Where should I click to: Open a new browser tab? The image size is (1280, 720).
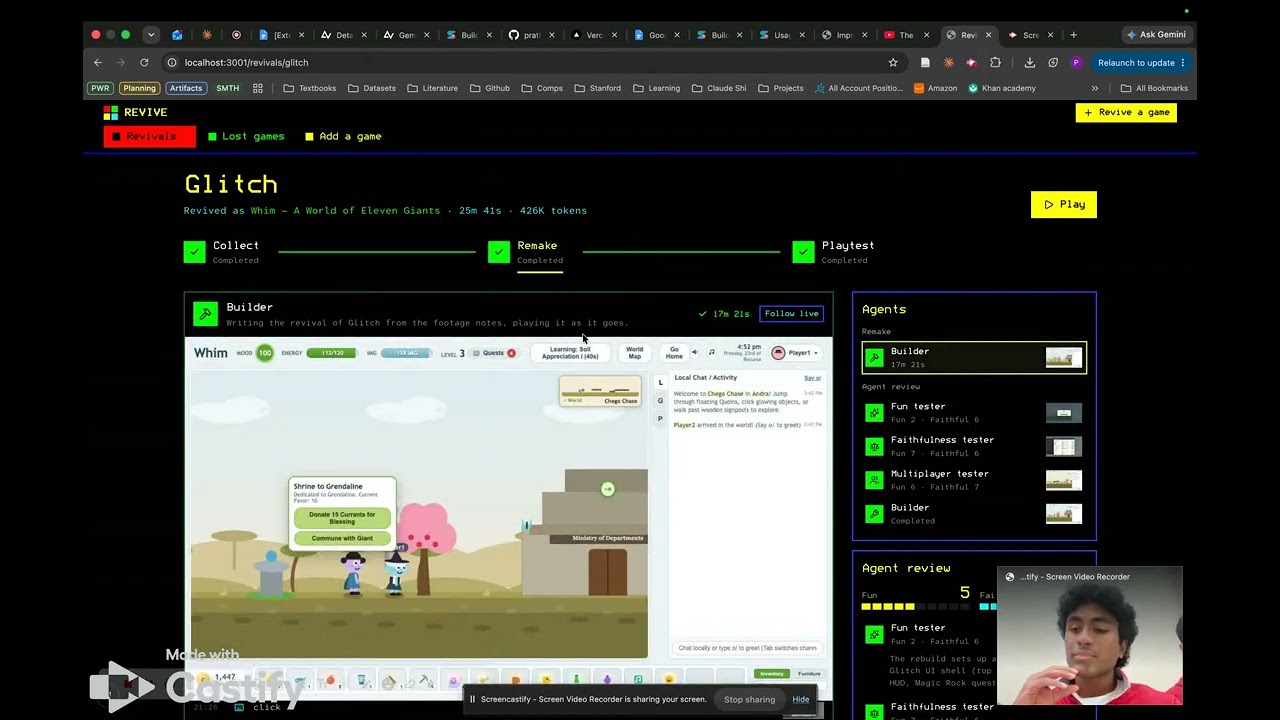(1073, 35)
